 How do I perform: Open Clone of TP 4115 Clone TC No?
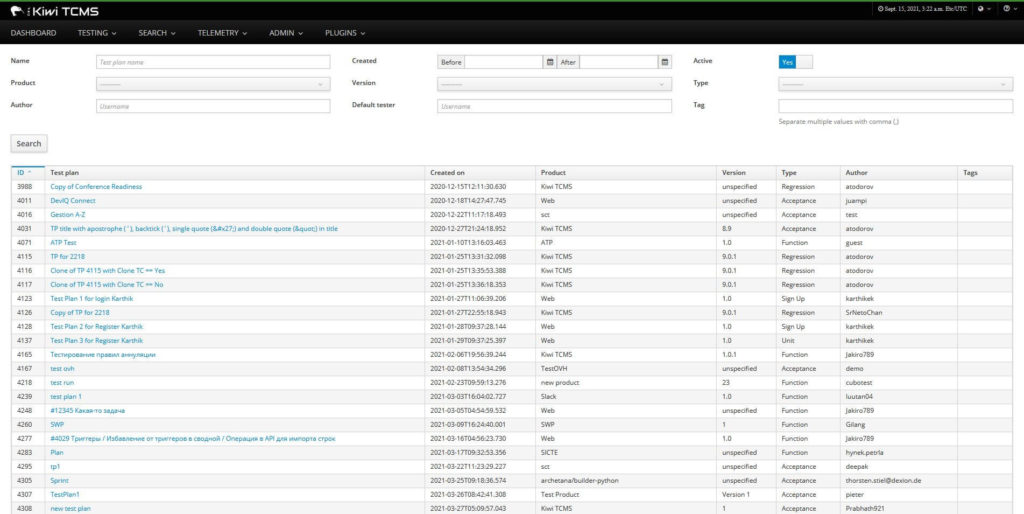point(106,285)
